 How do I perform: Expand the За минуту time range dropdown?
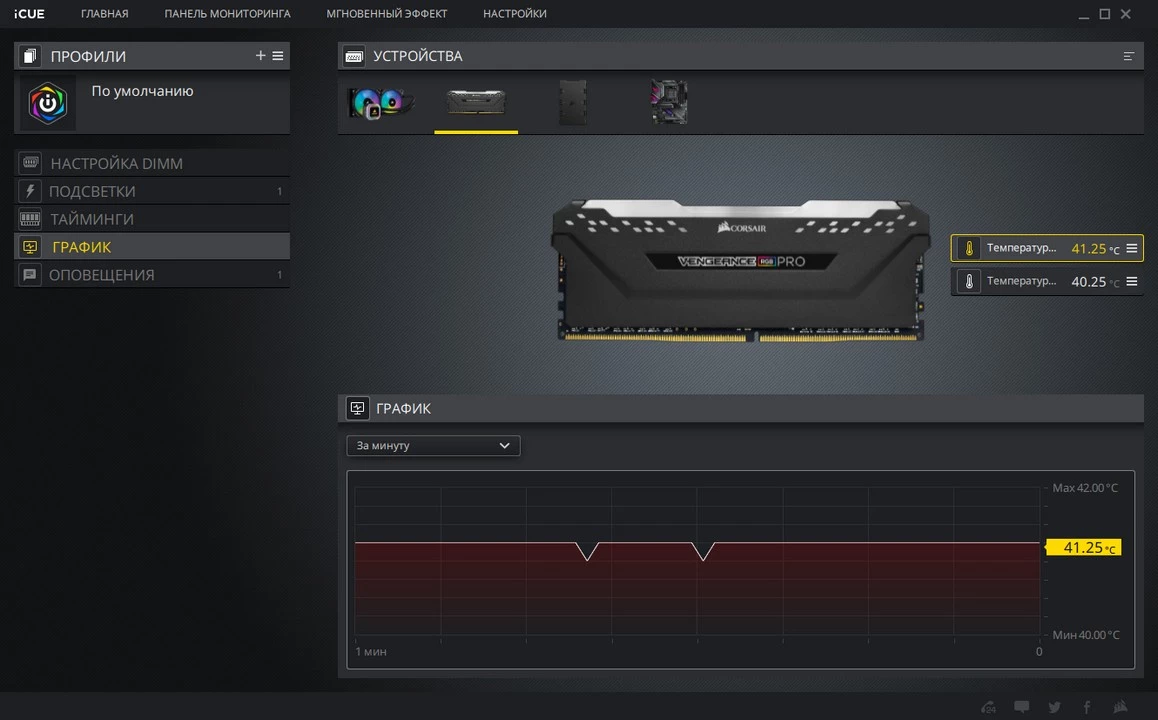click(434, 445)
